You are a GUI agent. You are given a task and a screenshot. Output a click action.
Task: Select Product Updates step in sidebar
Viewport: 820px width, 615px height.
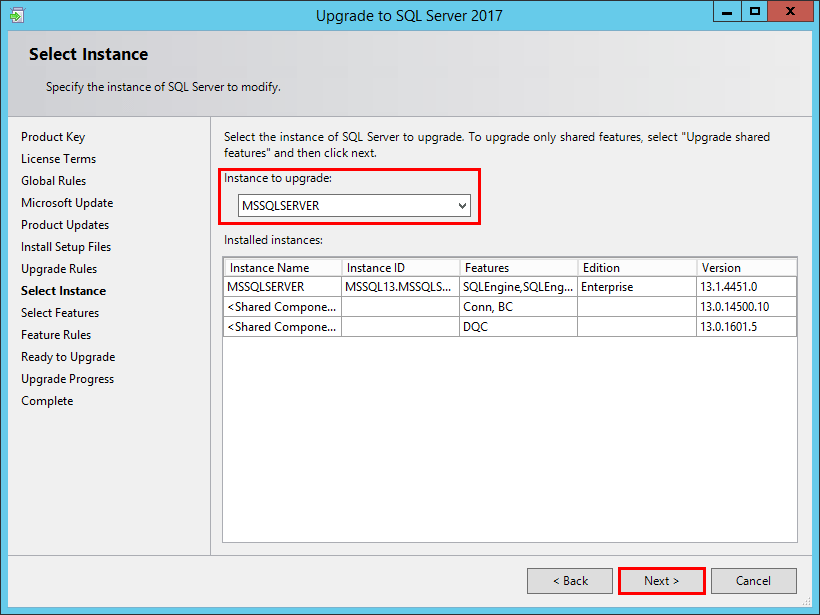[x=65, y=225]
